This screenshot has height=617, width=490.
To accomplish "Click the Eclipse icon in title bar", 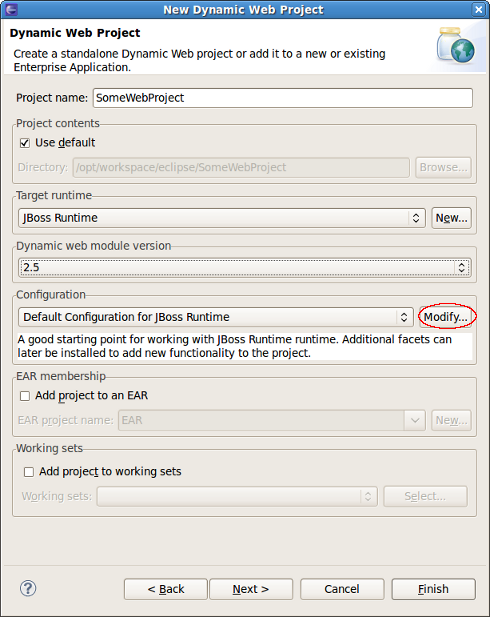I will click(12, 9).
